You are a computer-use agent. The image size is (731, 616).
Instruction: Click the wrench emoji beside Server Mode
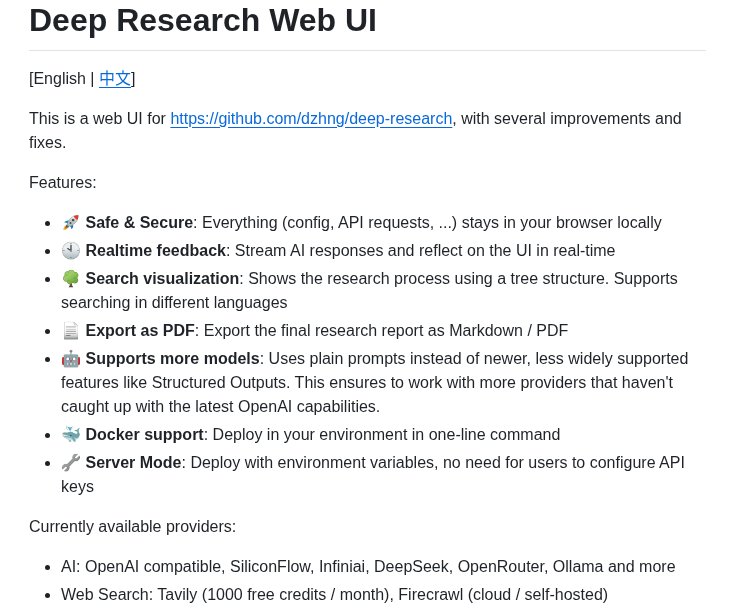(x=71, y=463)
